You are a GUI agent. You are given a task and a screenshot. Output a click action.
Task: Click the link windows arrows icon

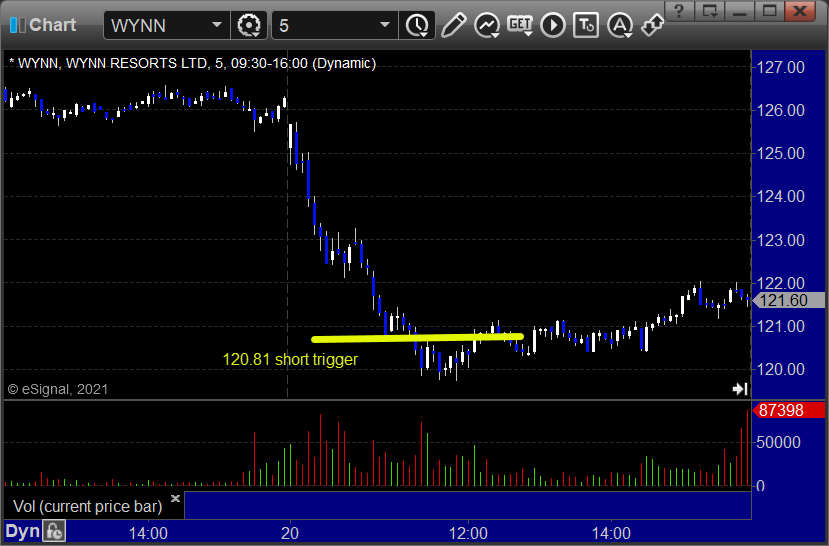click(652, 25)
